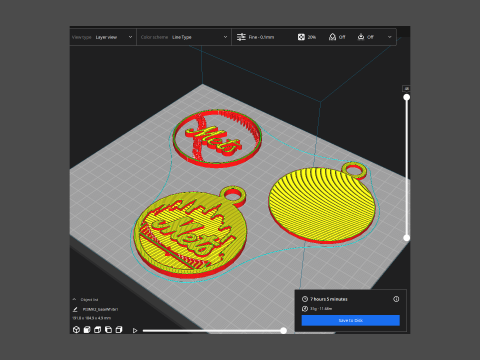The height and width of the screenshot is (360, 480).
Task: Open the View type dropdown showing Layer view
Action: (103, 37)
